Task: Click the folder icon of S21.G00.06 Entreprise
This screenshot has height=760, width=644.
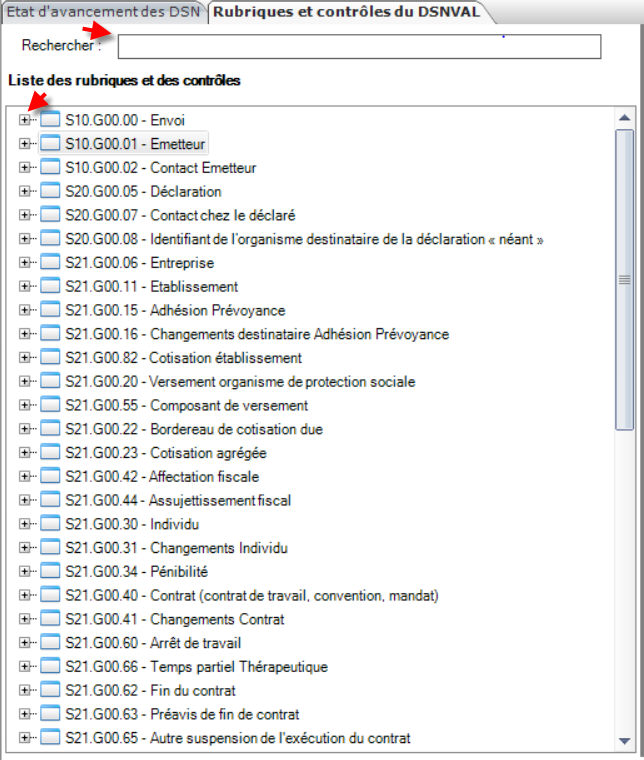Action: 50,261
